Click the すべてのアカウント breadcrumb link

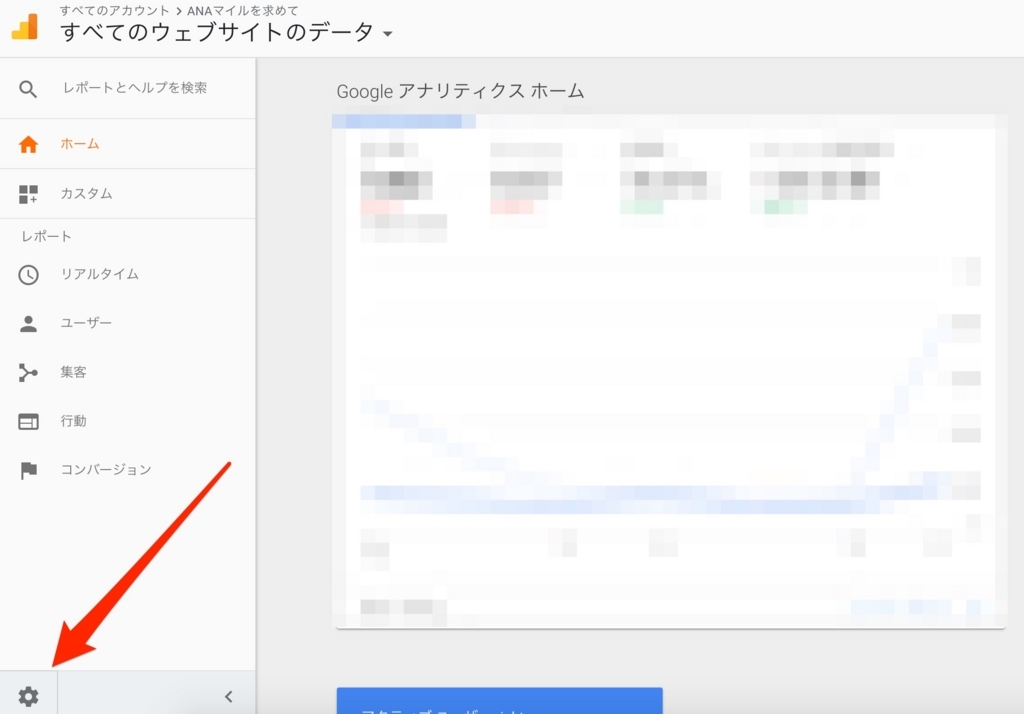[x=114, y=10]
